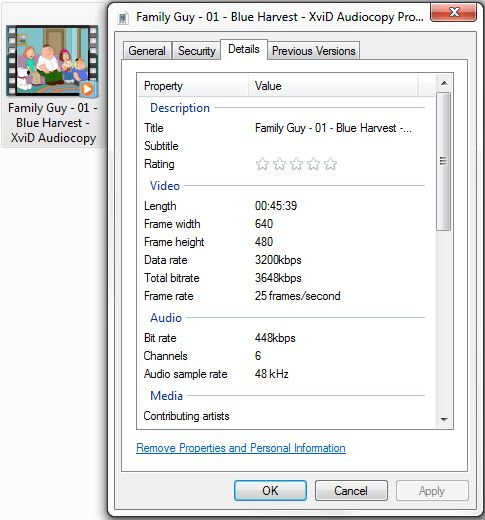Select the frame width value 640
Viewport: 485px width, 520px height.
click(x=264, y=224)
